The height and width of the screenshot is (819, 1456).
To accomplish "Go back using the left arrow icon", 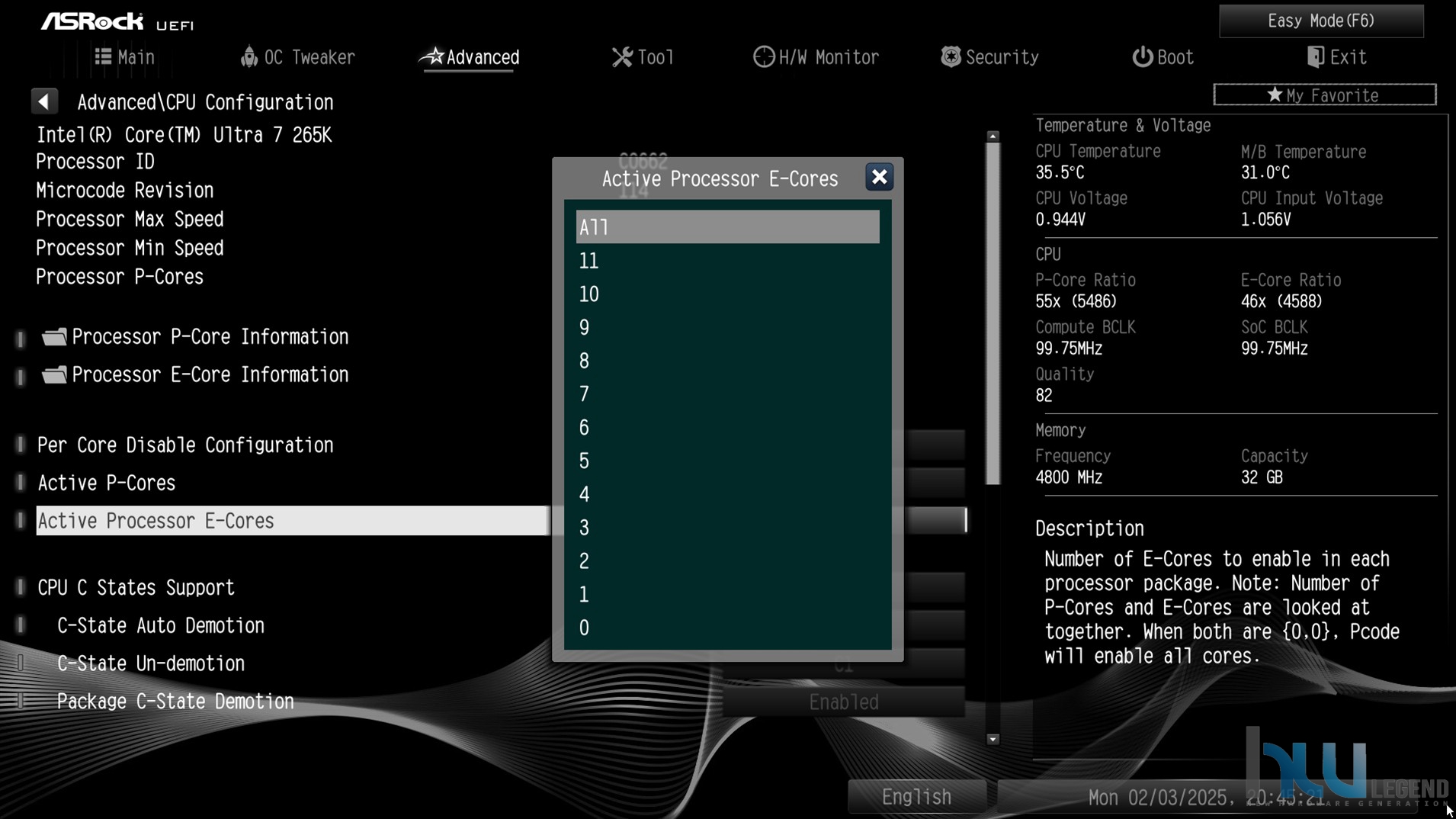I will pyautogui.click(x=44, y=101).
